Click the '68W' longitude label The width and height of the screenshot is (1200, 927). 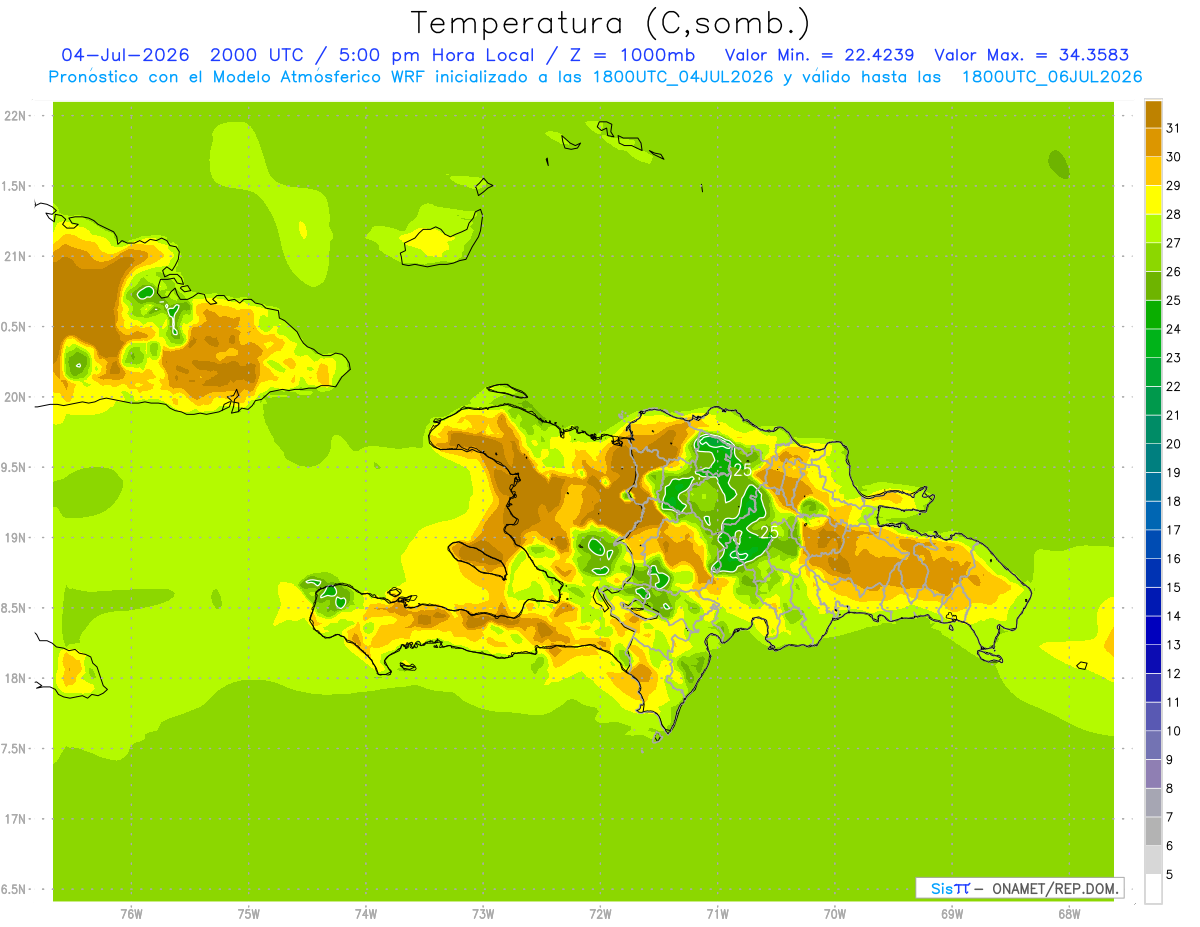click(1069, 914)
